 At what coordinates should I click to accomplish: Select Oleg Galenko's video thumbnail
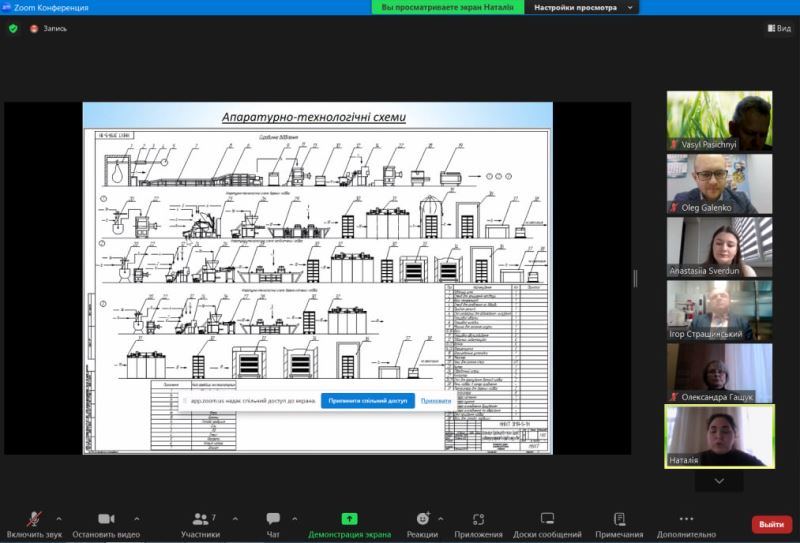coord(719,183)
